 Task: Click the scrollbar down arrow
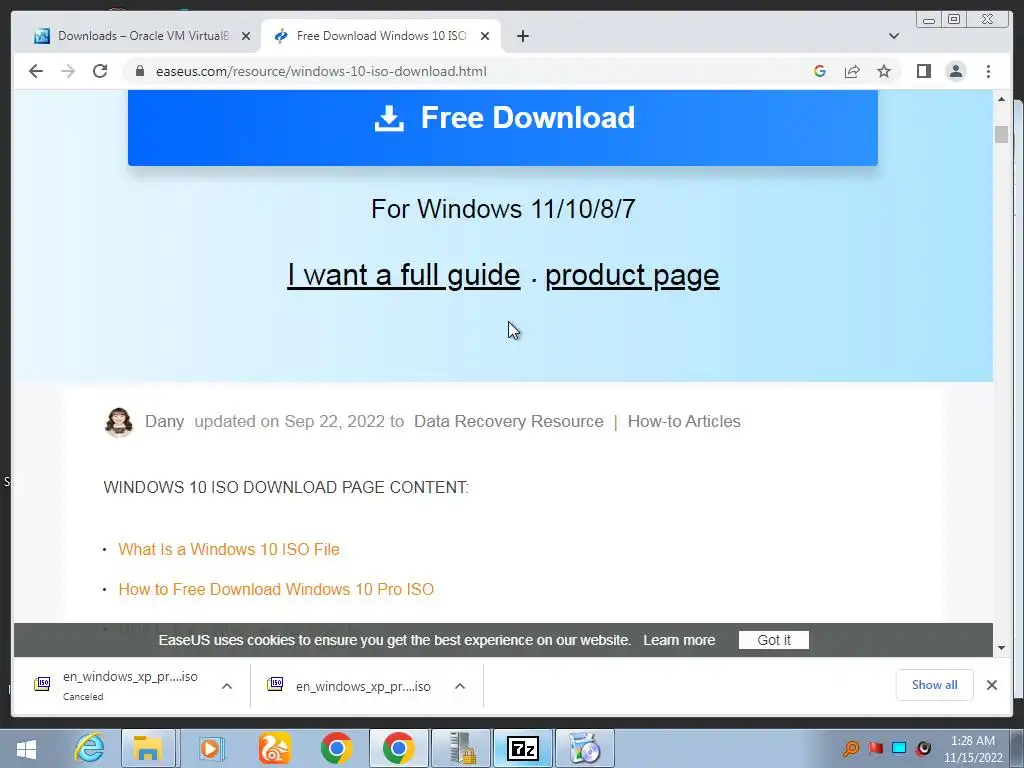click(1001, 648)
